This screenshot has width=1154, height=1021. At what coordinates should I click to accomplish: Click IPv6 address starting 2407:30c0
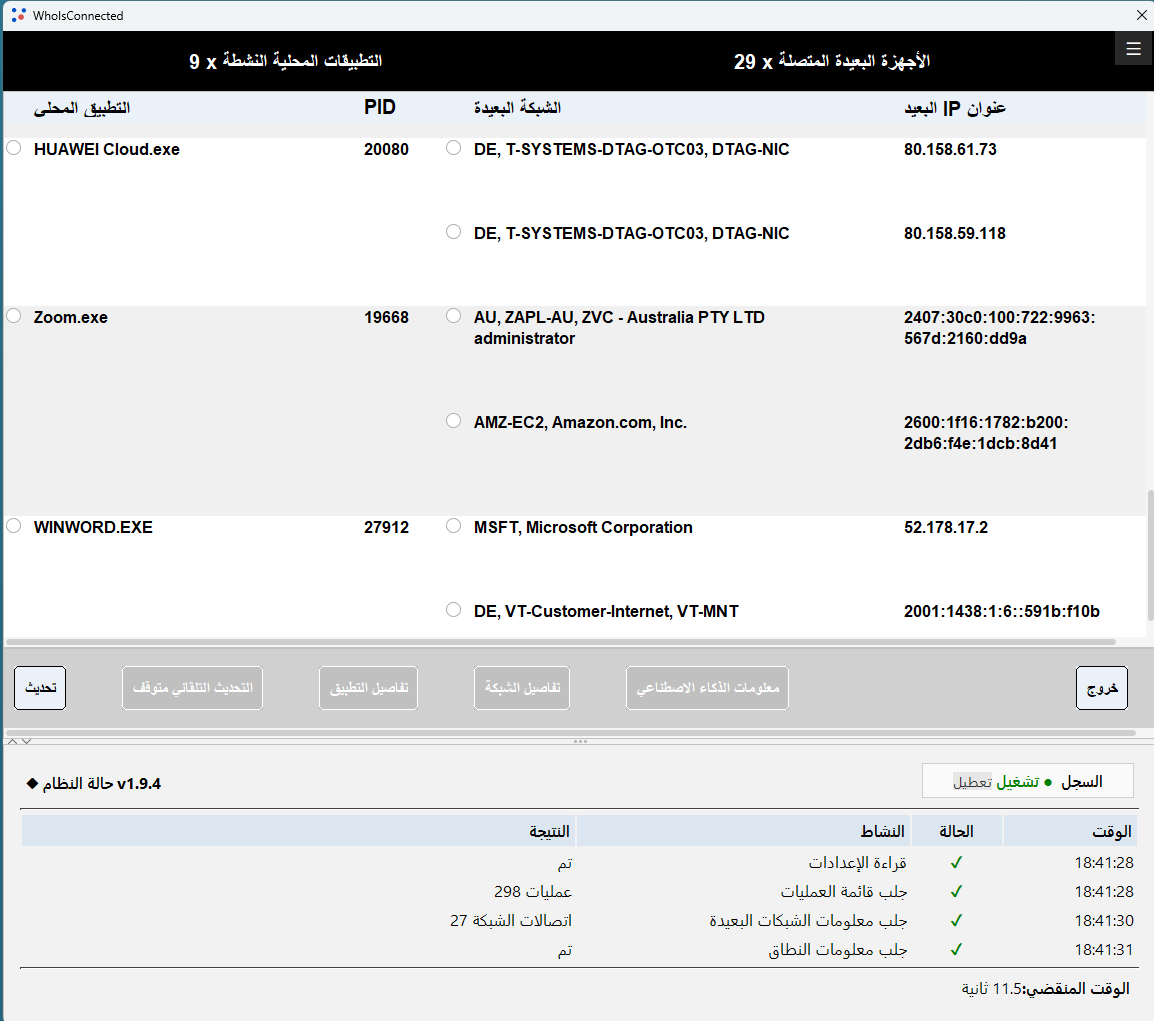999,328
